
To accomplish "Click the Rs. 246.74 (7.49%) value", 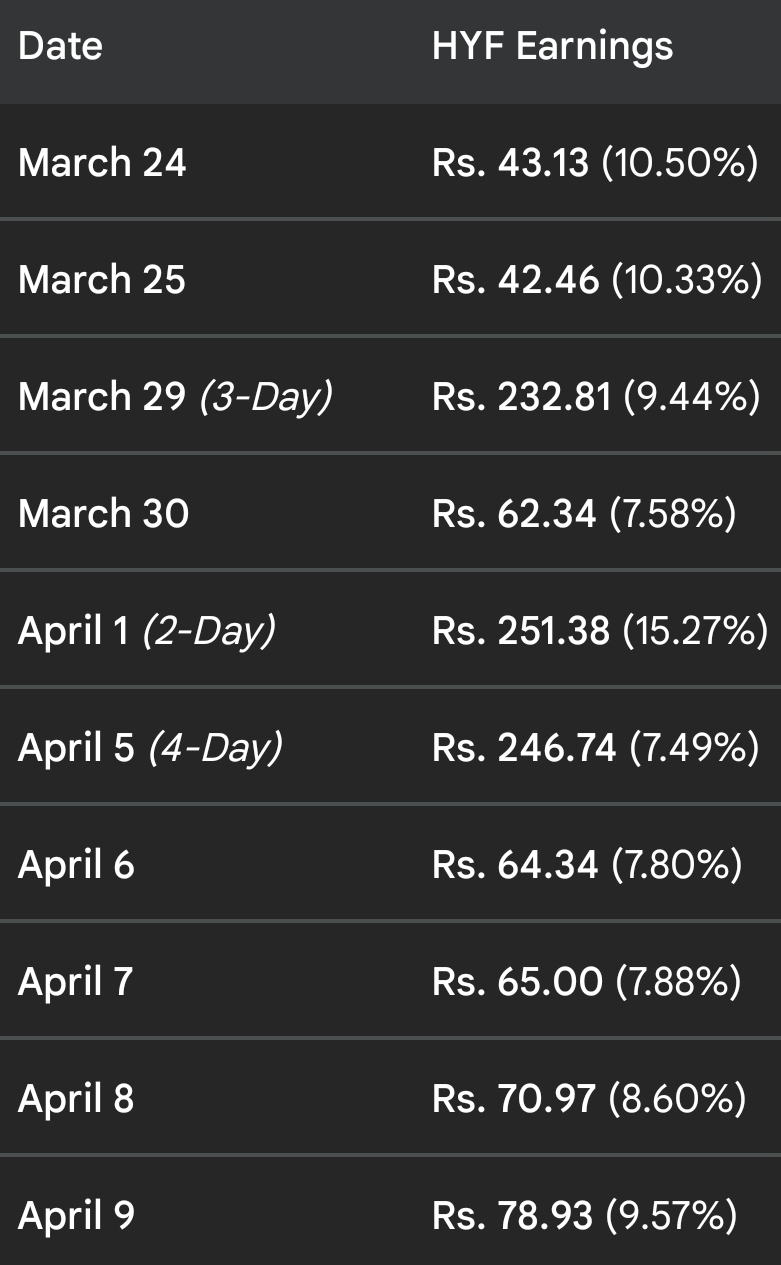I will tap(596, 747).
